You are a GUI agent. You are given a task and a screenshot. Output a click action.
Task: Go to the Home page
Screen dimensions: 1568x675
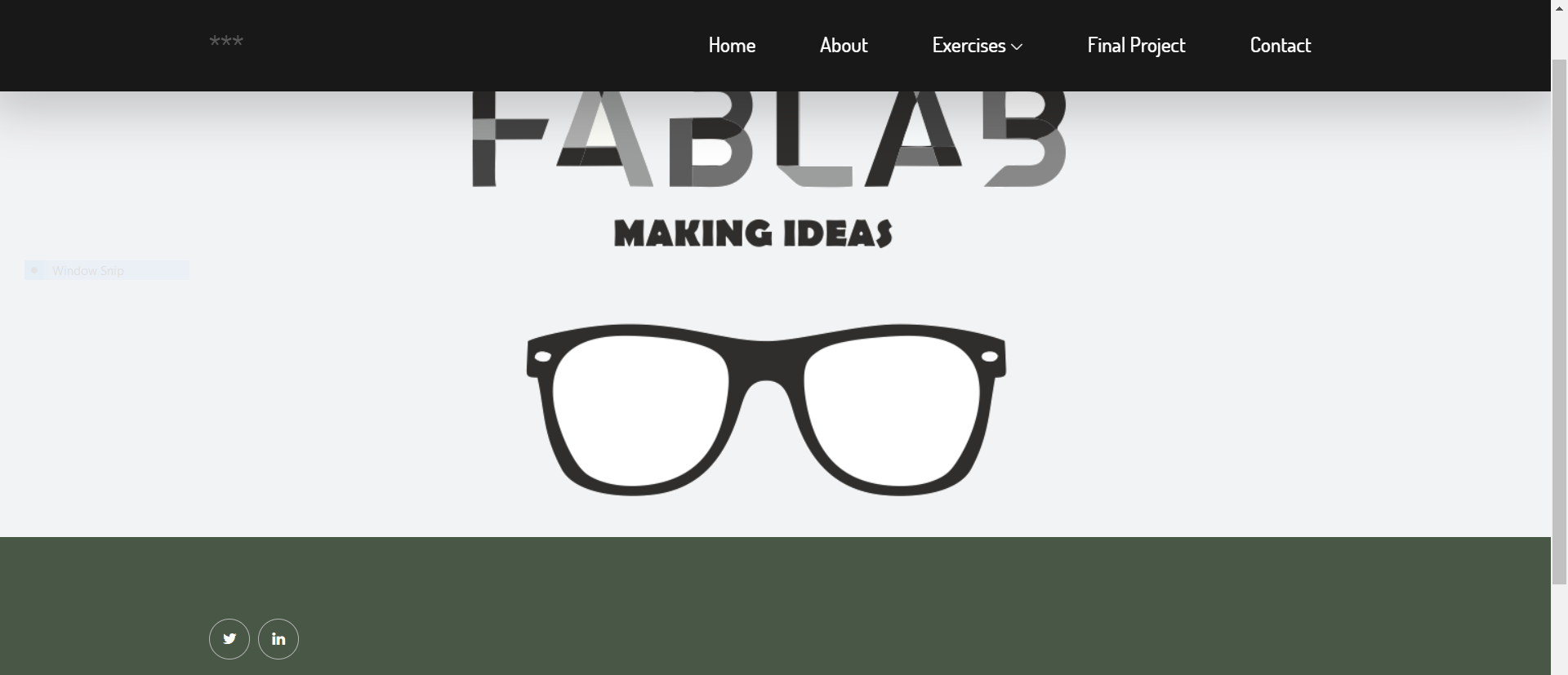pyautogui.click(x=732, y=46)
